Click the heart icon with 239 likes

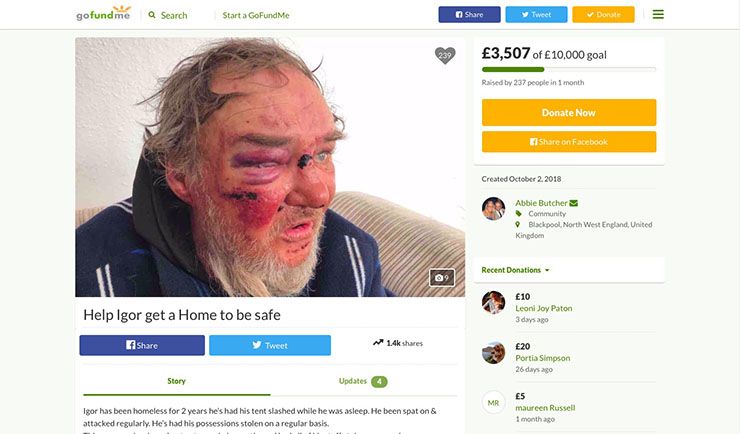point(445,56)
